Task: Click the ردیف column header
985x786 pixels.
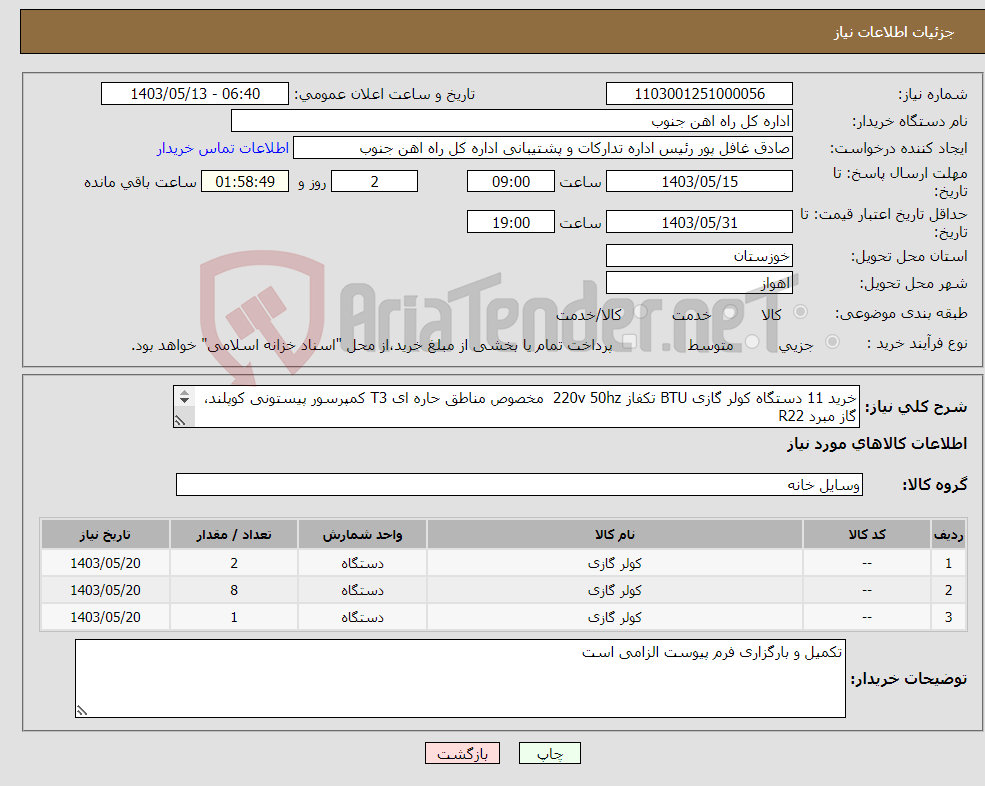Action: (948, 534)
